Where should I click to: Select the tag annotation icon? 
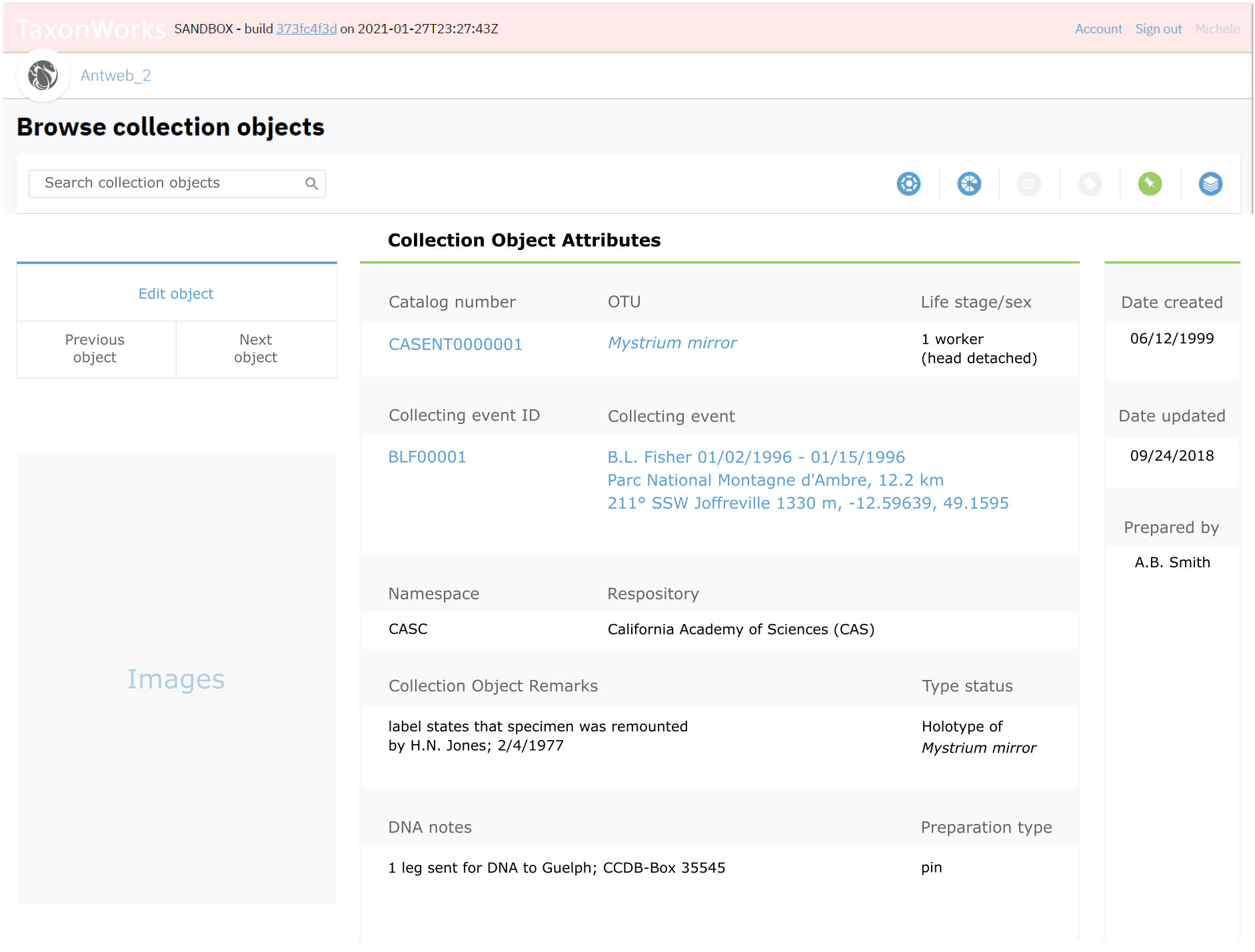[x=1089, y=184]
